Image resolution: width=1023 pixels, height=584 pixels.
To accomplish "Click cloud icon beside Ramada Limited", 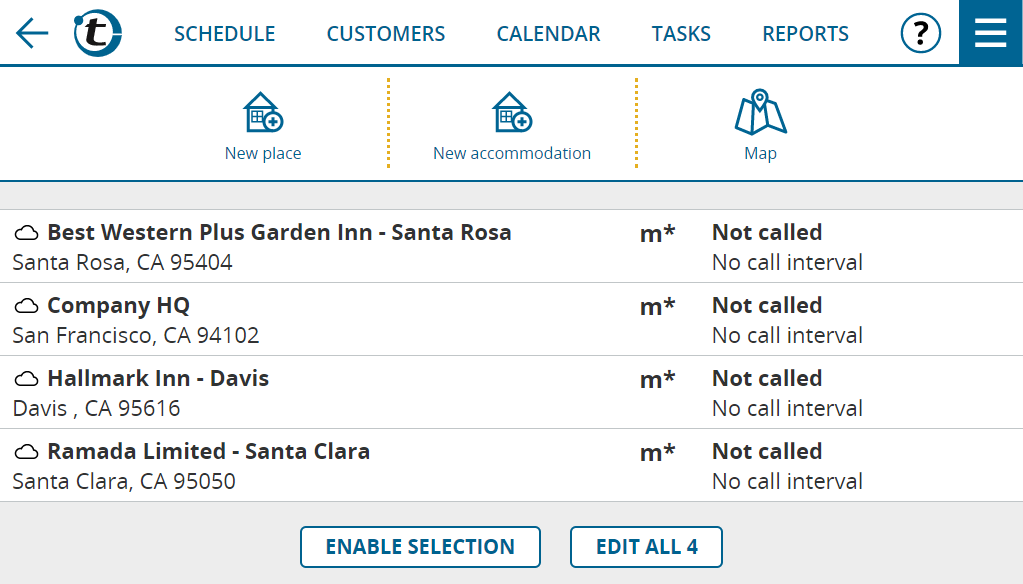I will [x=27, y=453].
